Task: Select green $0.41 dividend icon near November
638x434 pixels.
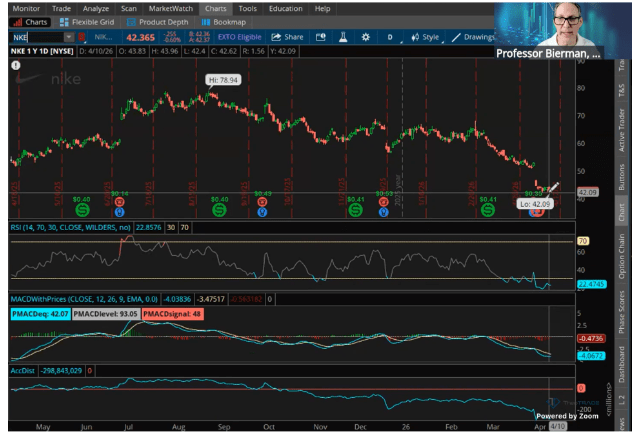Action: 355,210
